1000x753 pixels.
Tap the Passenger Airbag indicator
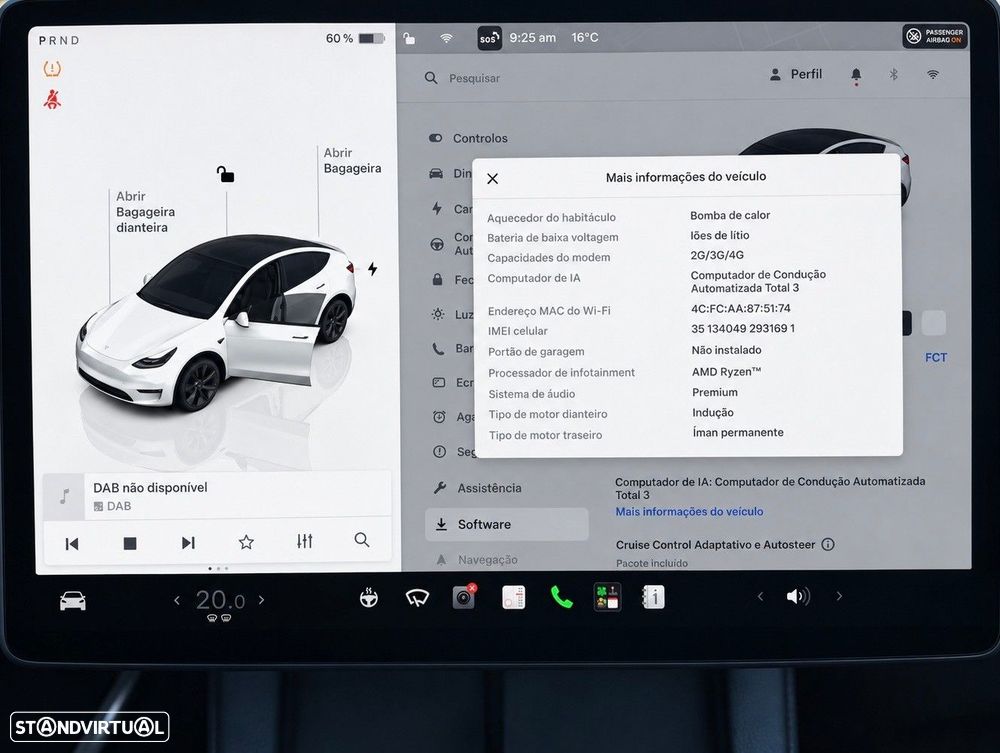935,36
